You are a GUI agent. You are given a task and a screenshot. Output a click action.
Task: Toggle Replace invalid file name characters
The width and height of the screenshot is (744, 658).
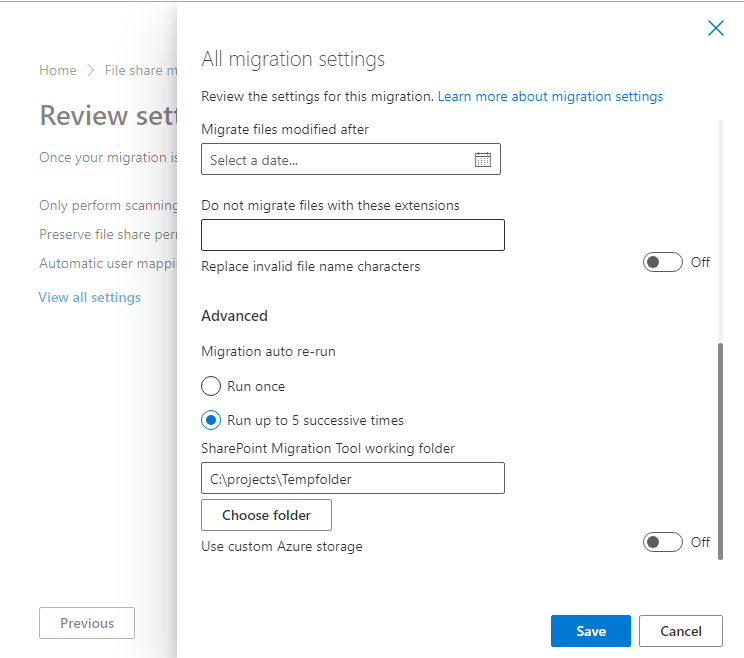[x=662, y=262]
